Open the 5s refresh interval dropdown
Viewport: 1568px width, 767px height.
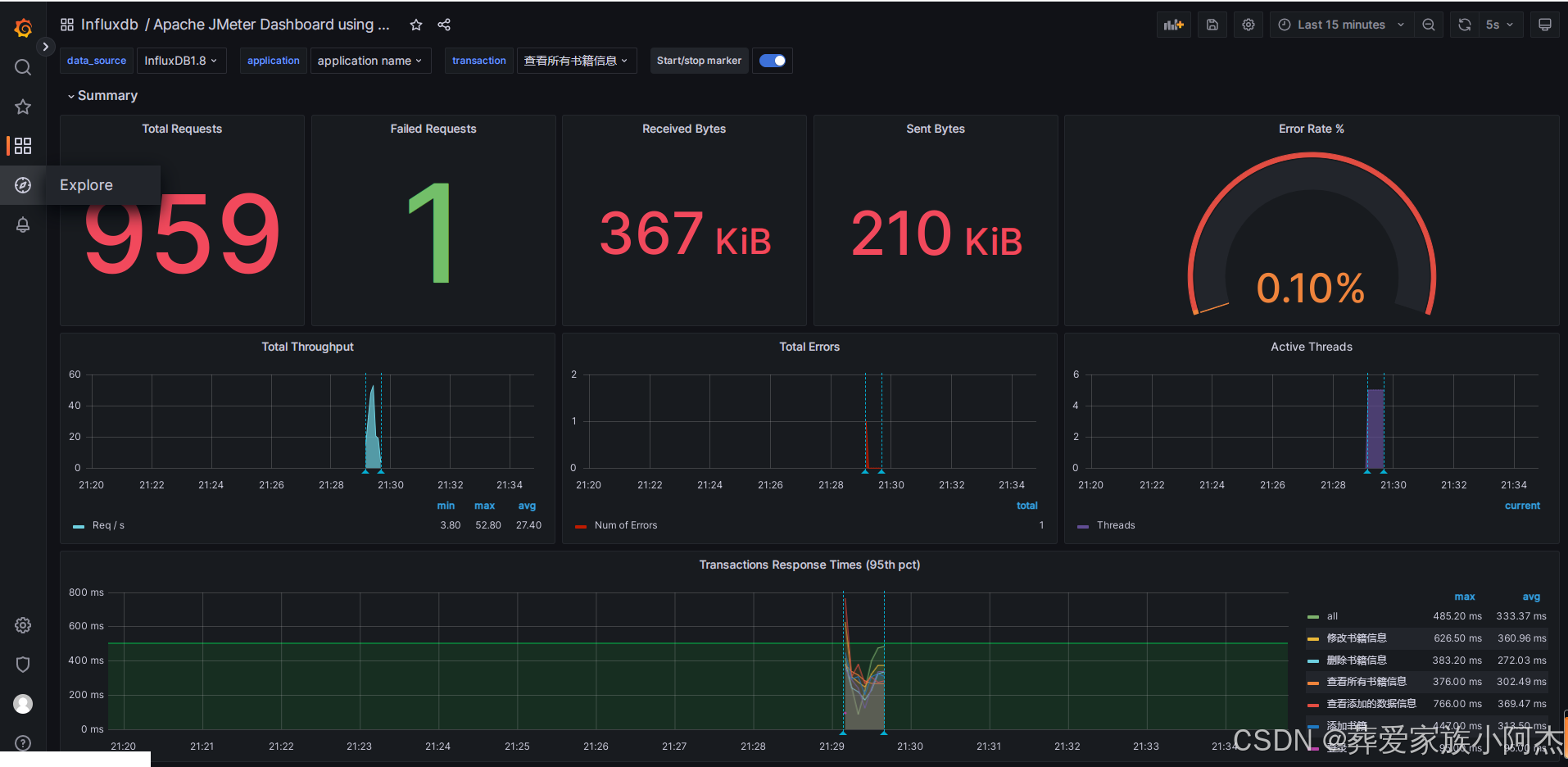(x=1501, y=25)
